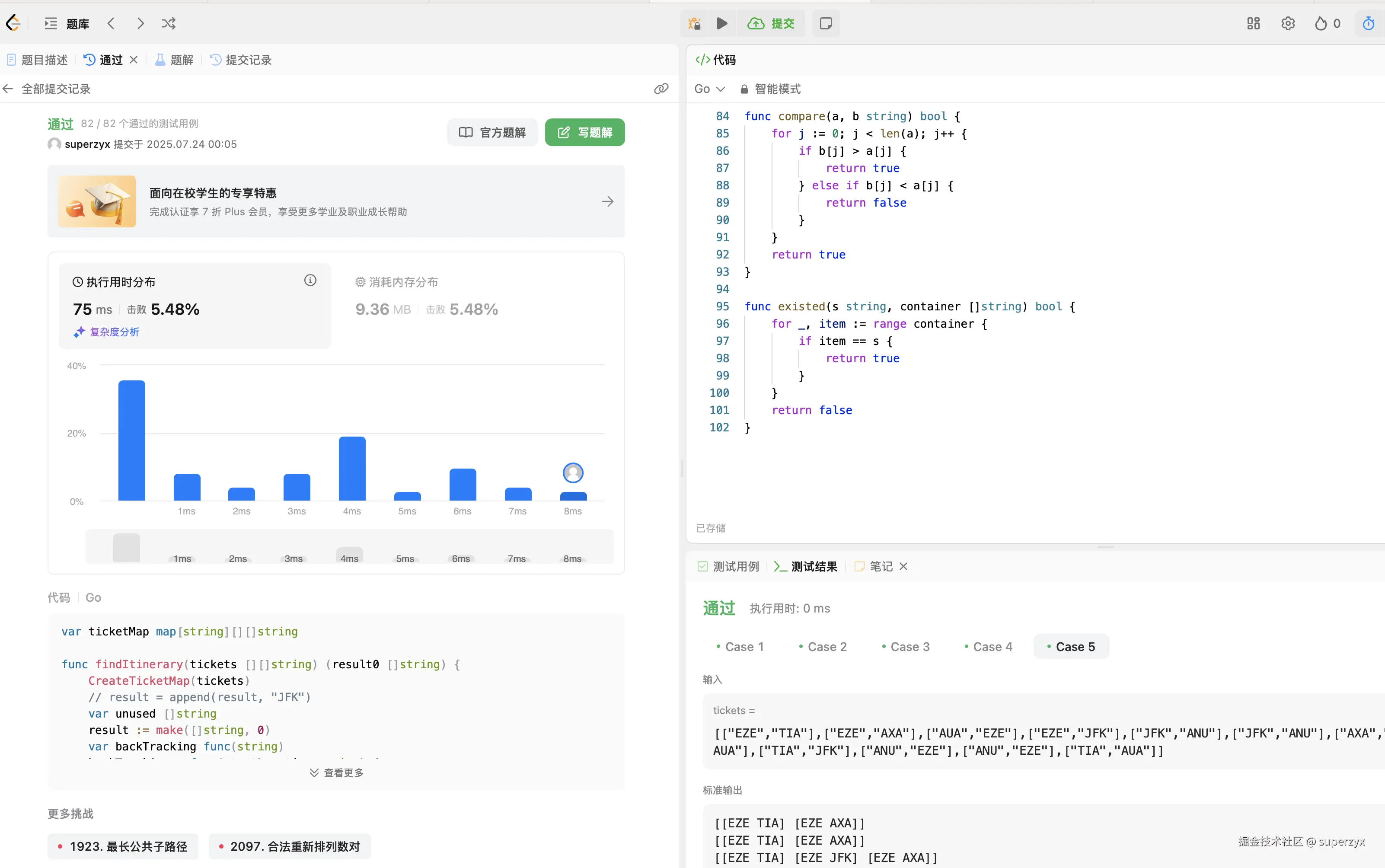Open challenge 2097. 合法重新排列数对
This screenshot has width=1385, height=868.
(290, 846)
